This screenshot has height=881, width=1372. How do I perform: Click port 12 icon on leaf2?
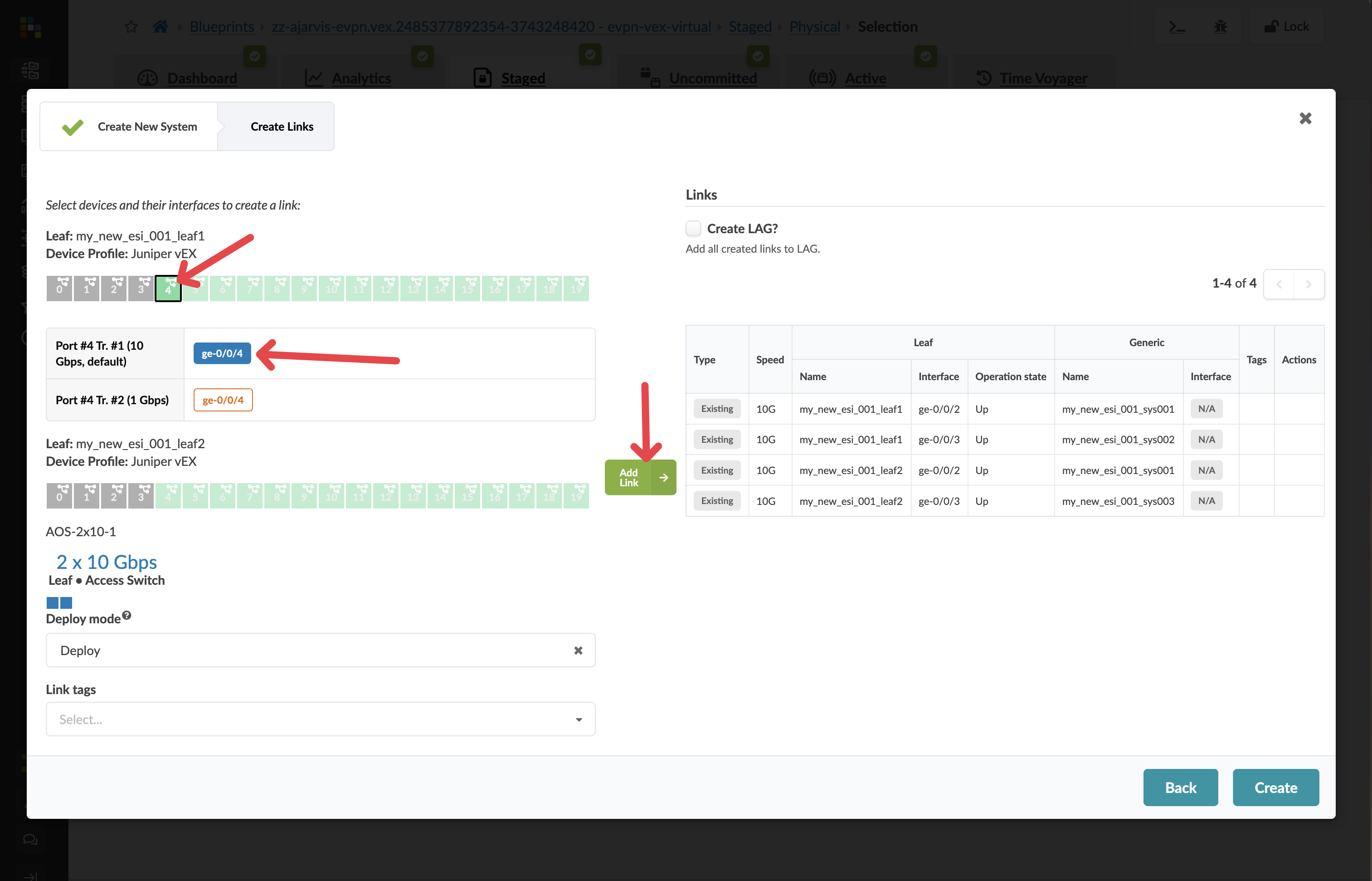pos(386,495)
